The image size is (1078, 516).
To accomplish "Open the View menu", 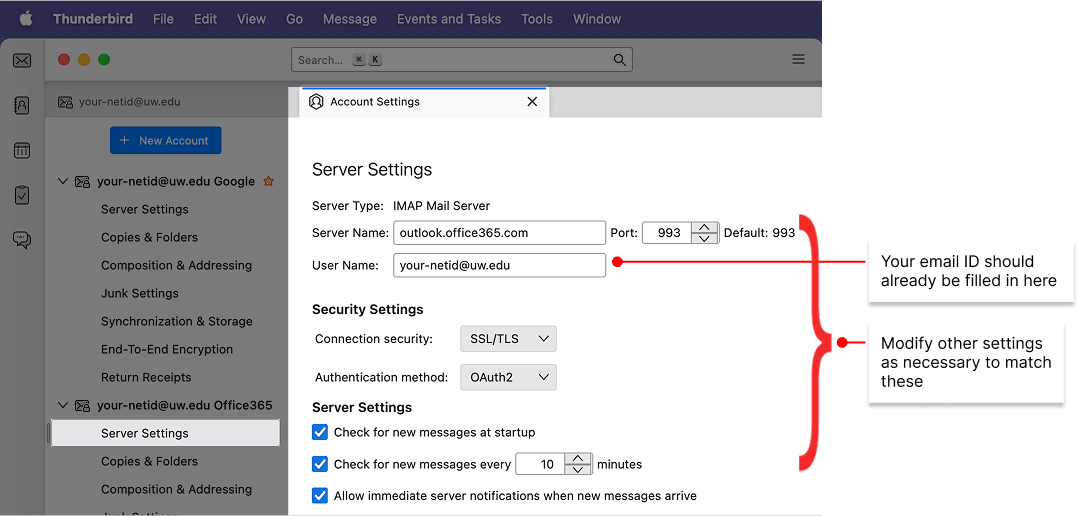I will (x=252, y=19).
